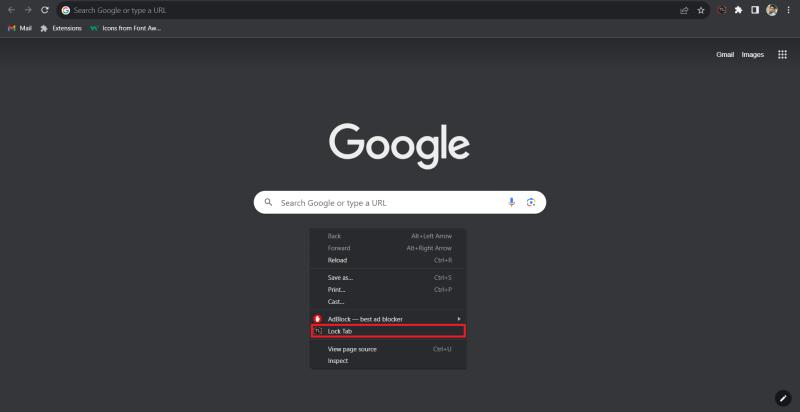The width and height of the screenshot is (800, 412).
Task: Click the Google favicon in address bar
Action: click(x=66, y=10)
